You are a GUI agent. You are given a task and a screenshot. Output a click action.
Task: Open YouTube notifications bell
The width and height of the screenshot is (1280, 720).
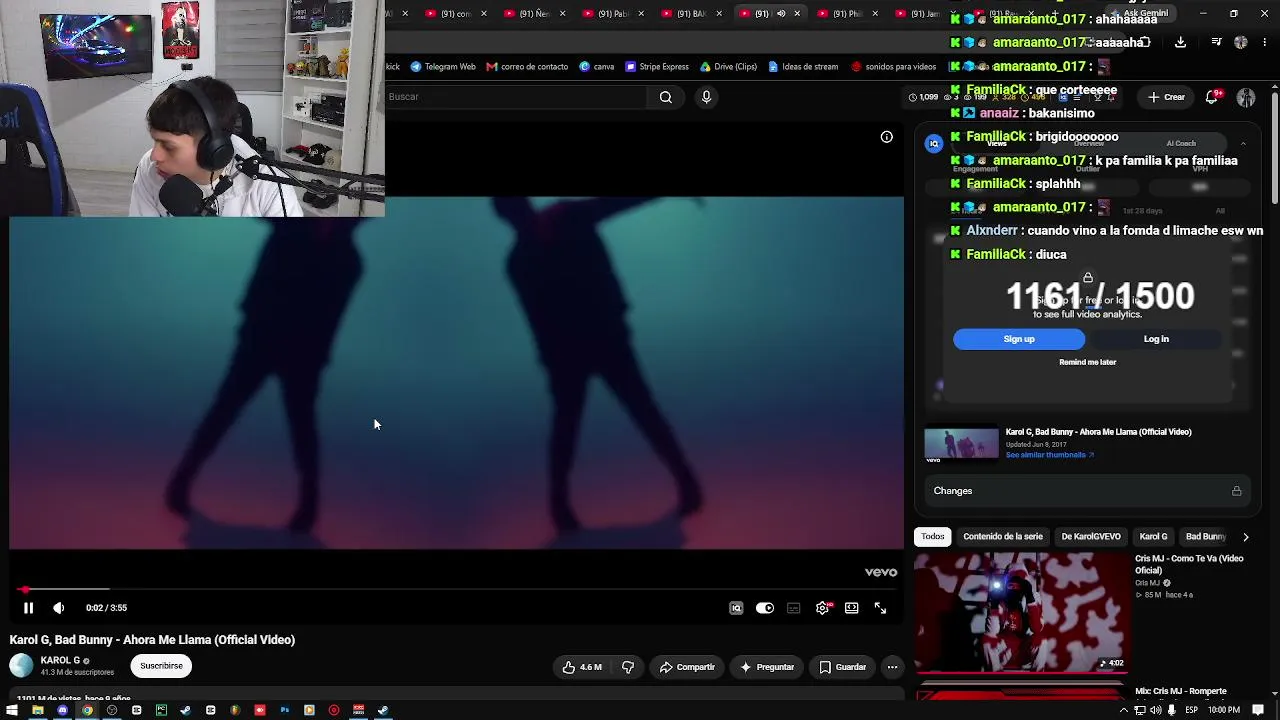pyautogui.click(x=1212, y=97)
